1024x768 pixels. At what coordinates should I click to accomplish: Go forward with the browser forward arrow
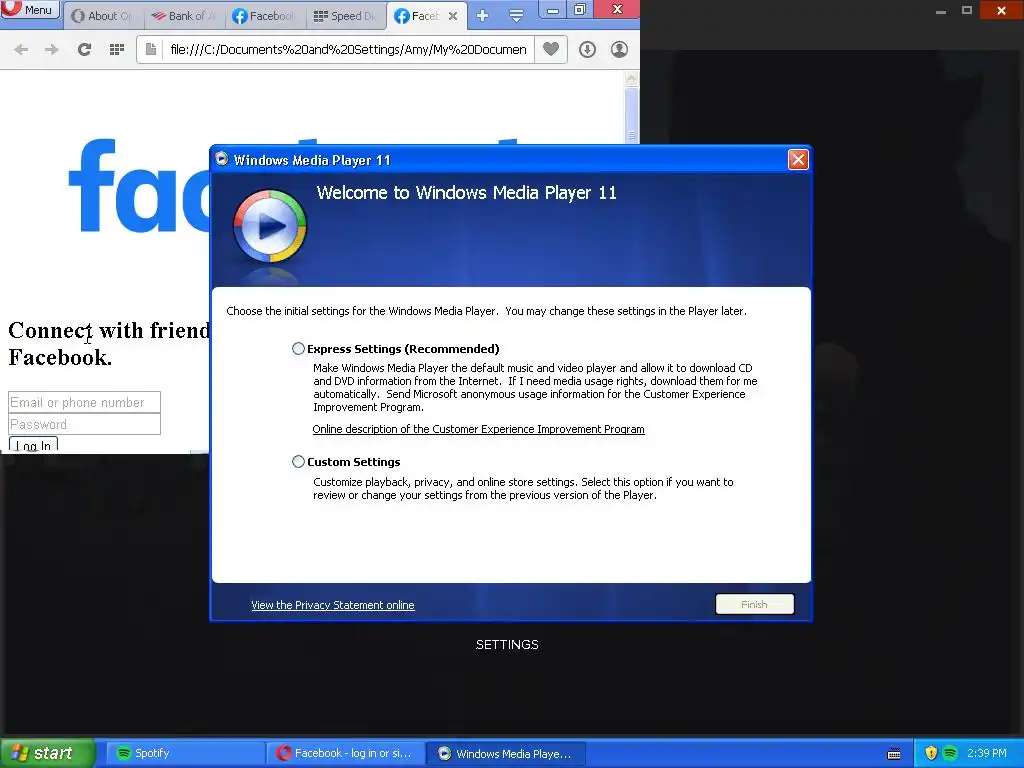click(52, 50)
